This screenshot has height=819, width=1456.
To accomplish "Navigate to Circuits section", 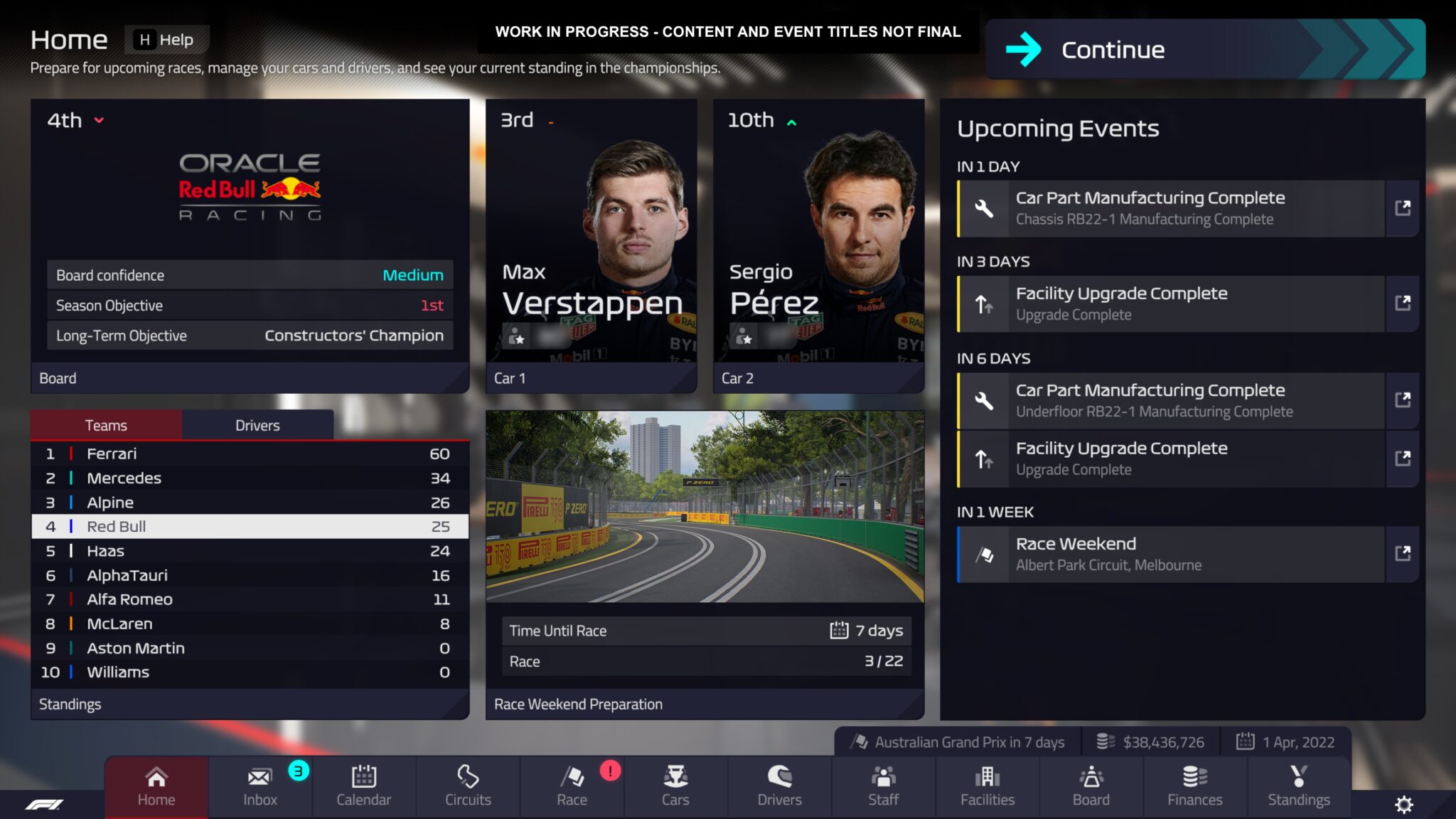I will [x=467, y=785].
